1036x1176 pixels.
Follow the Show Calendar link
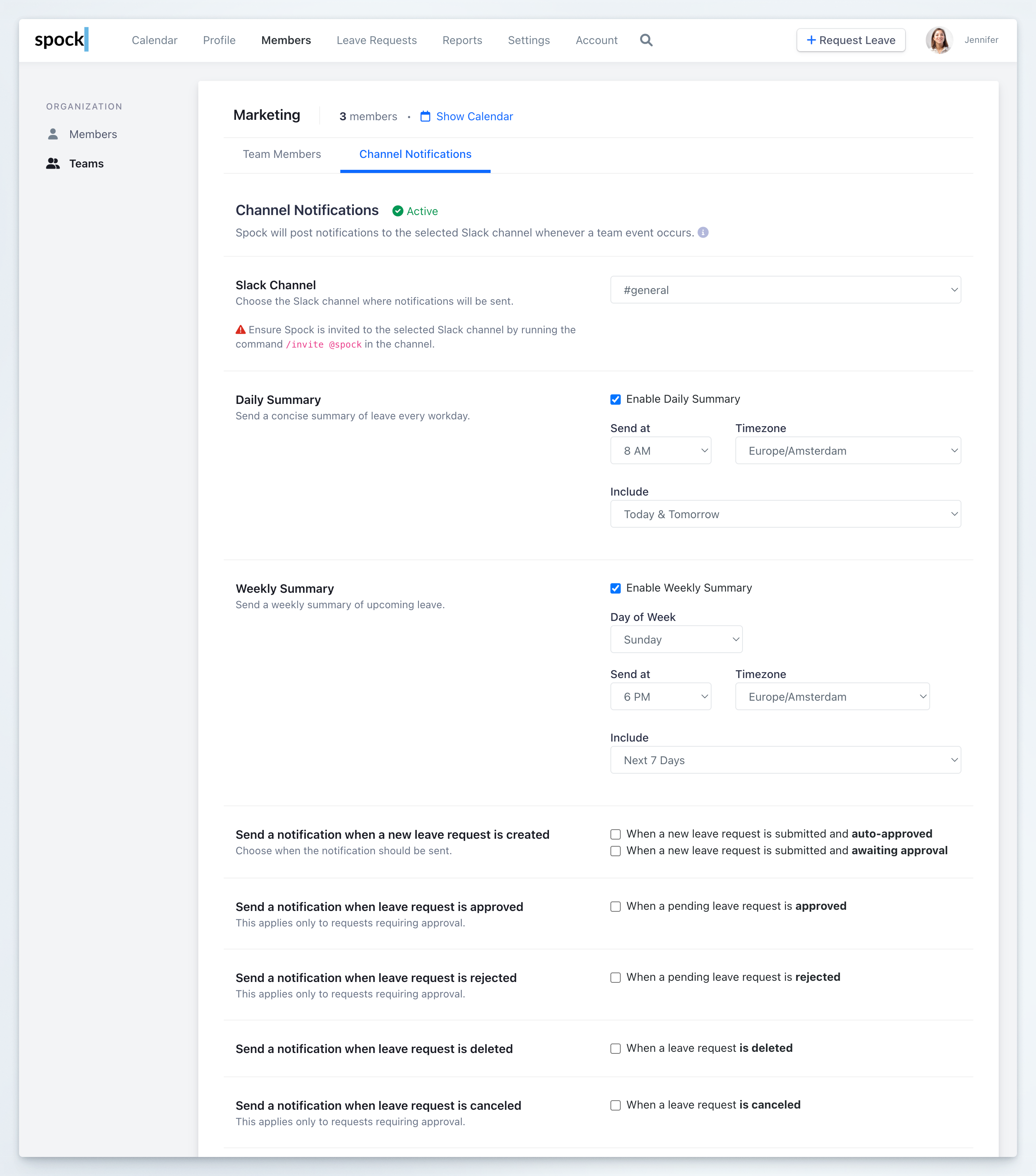pos(474,116)
